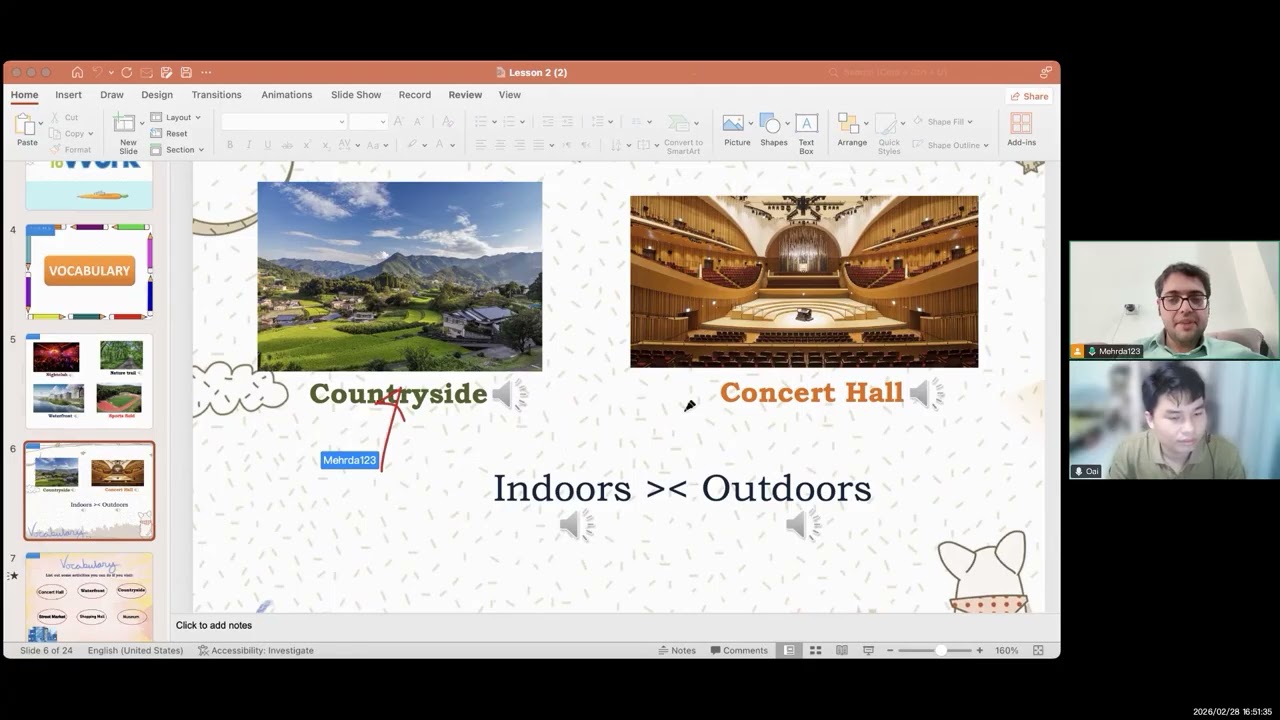The height and width of the screenshot is (720, 1280).
Task: Open the Animations tab
Action: click(x=287, y=95)
